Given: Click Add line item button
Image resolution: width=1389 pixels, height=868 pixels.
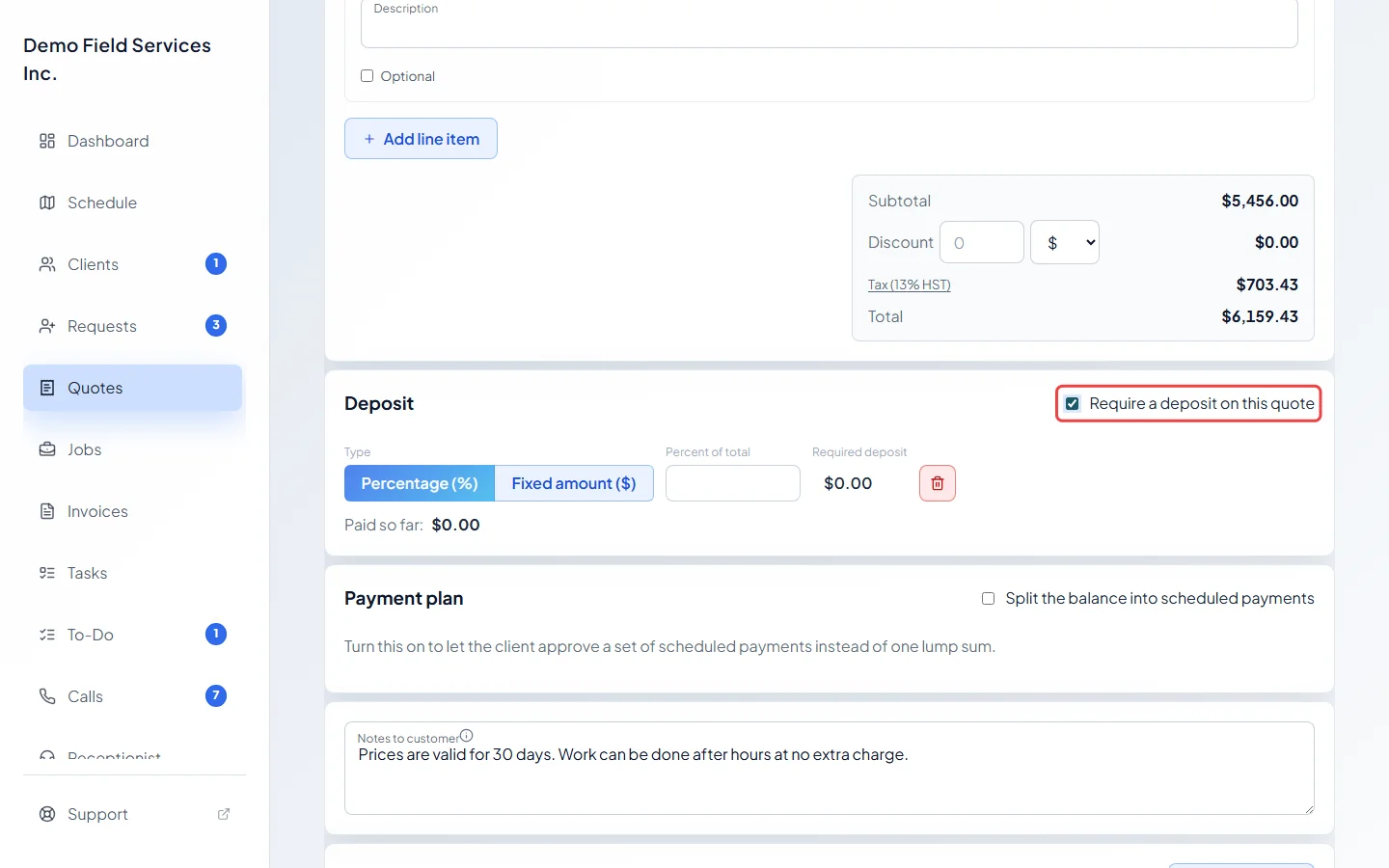Looking at the screenshot, I should [x=421, y=139].
